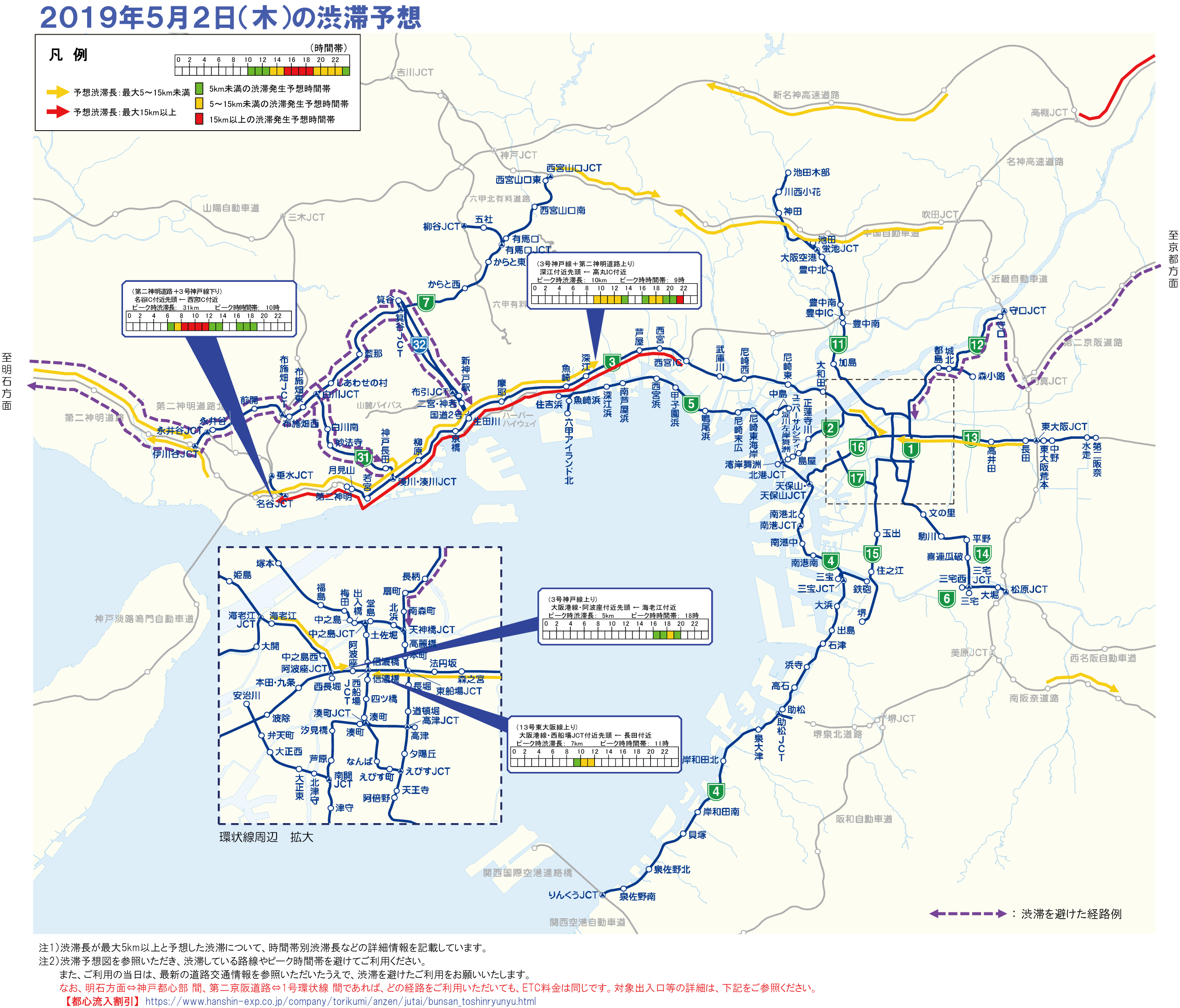The image size is (1180, 1008).
Task: Click the green route 6 shield
Action: click(946, 599)
